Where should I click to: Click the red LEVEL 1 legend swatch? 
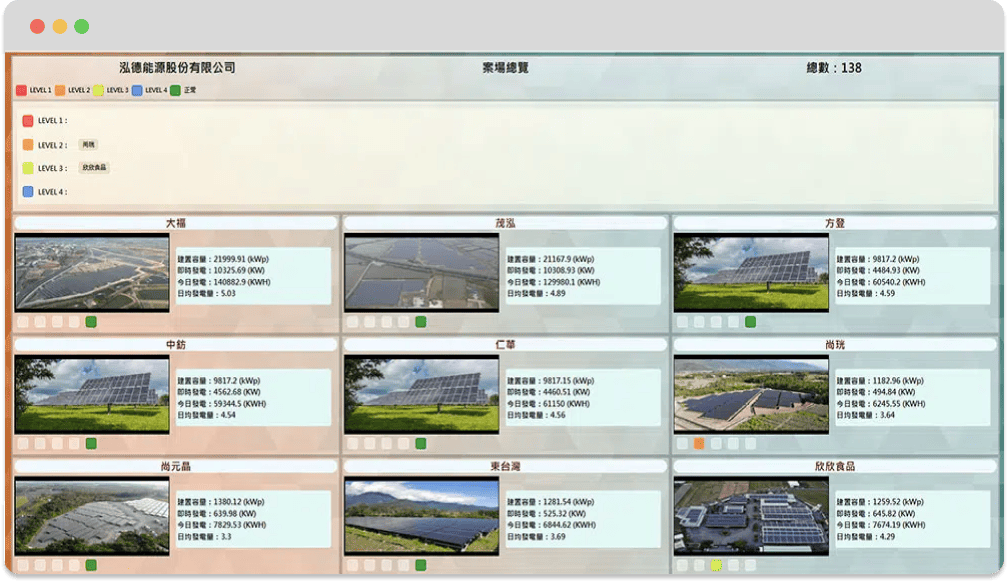point(21,90)
